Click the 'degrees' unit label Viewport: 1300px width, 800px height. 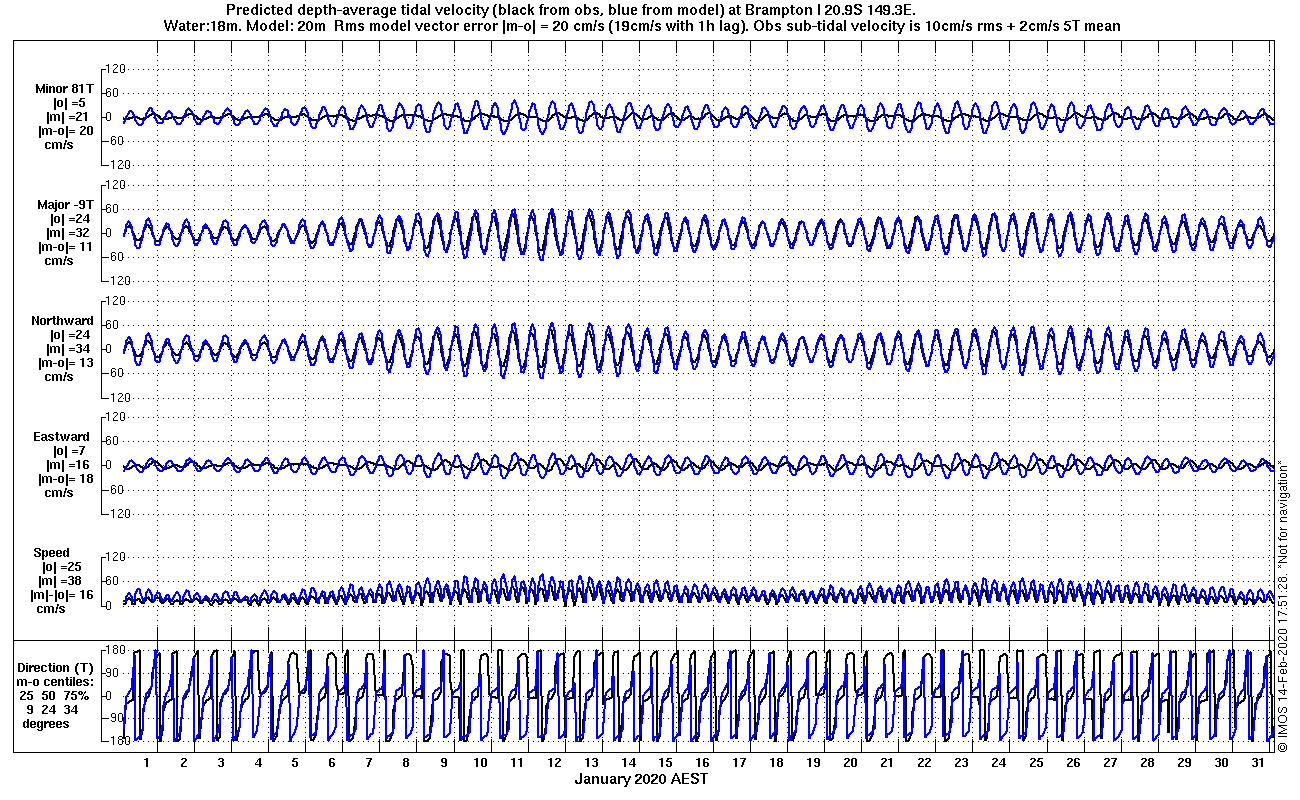(x=46, y=724)
